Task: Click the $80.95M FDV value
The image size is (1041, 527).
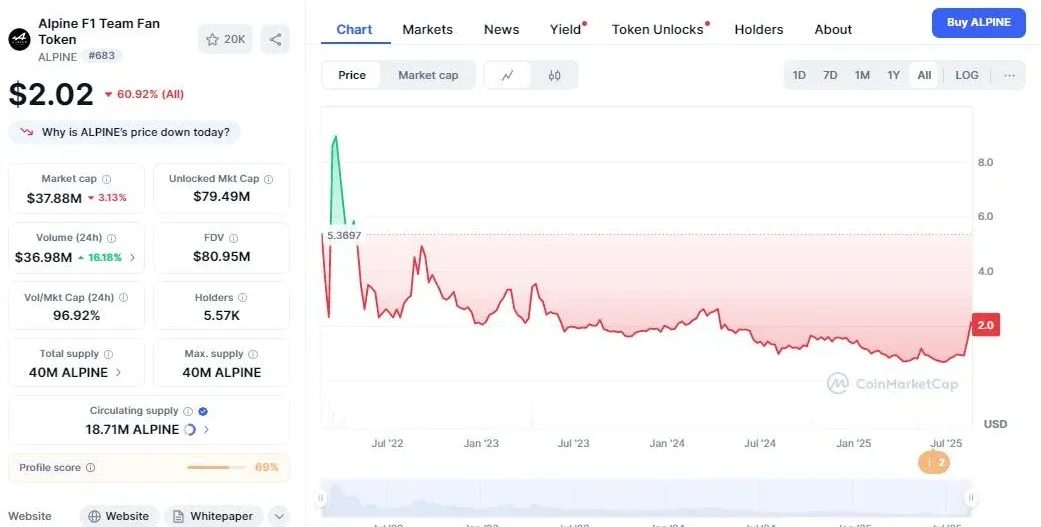Action: click(222, 256)
